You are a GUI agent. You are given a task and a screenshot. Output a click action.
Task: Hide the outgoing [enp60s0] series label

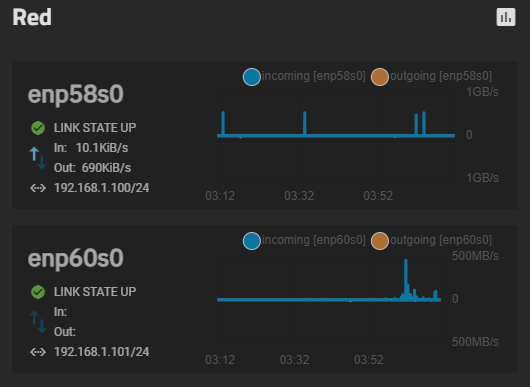pos(441,240)
